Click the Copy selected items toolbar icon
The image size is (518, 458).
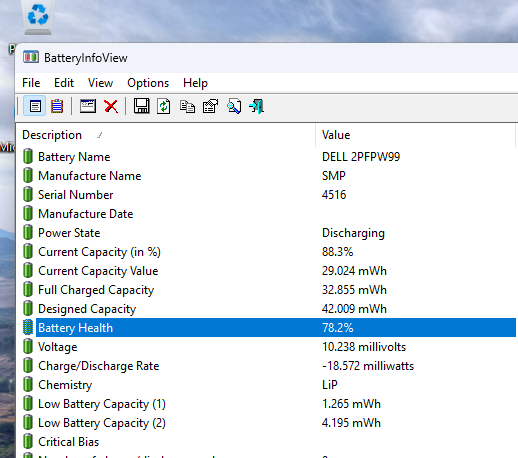coord(187,107)
